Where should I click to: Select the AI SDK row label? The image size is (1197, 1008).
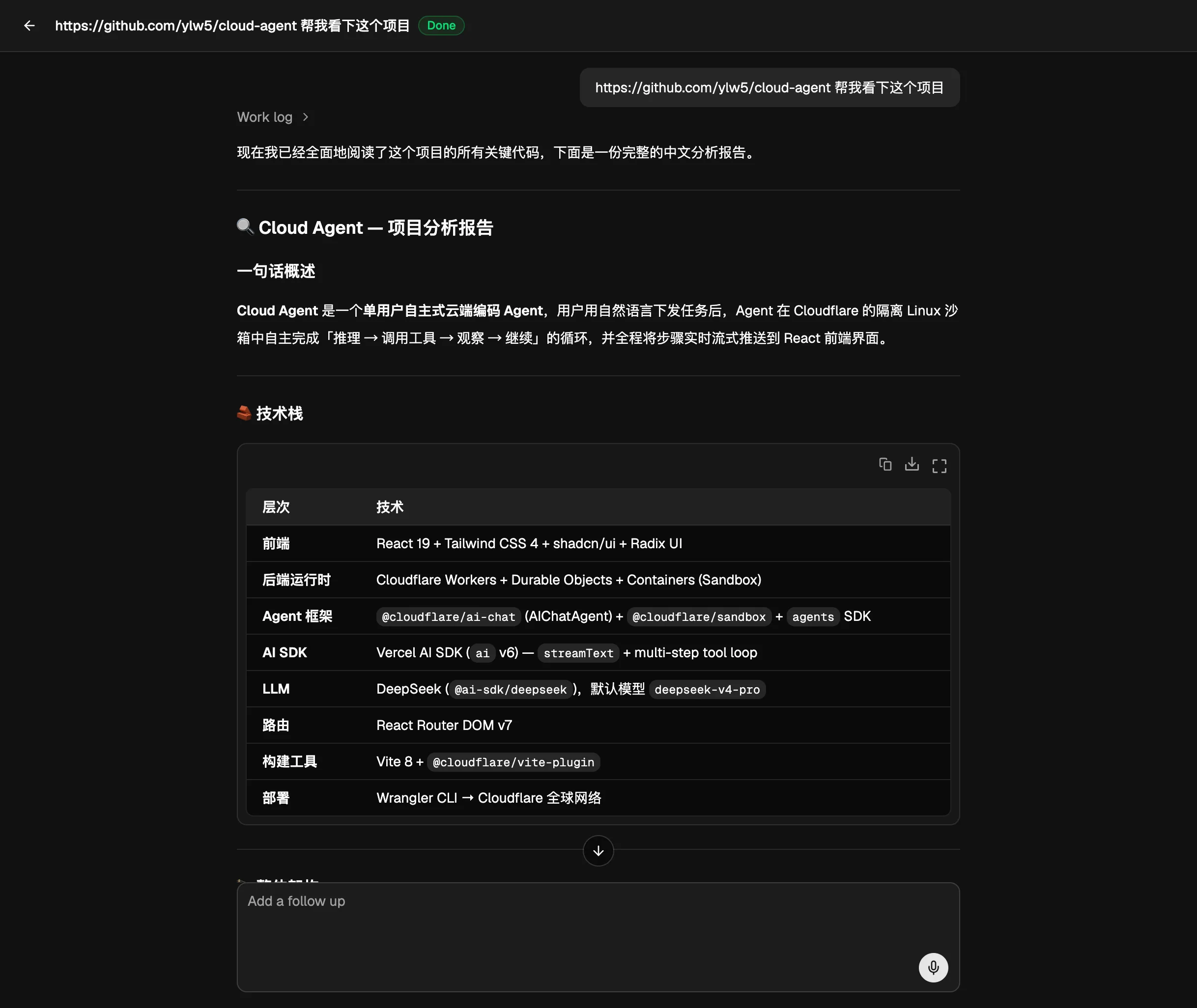click(x=285, y=652)
